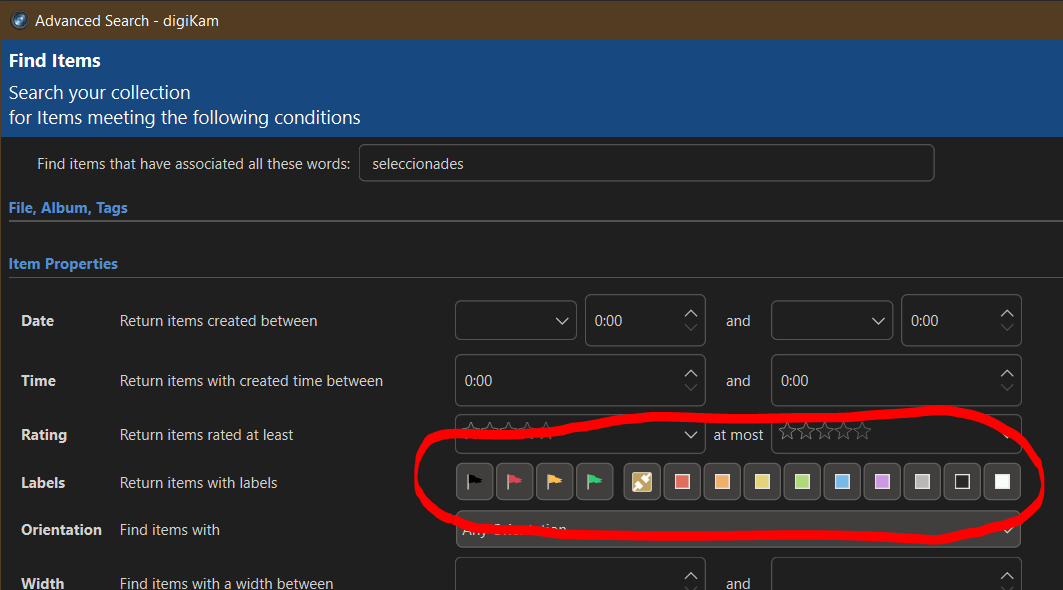Open the second Date created dropdown

pos(831,321)
